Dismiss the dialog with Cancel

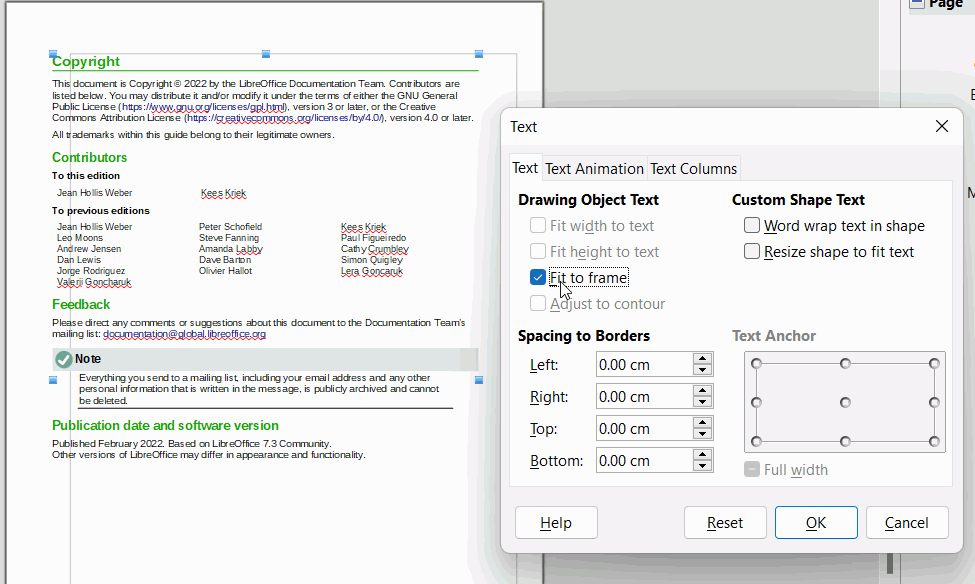tap(907, 522)
